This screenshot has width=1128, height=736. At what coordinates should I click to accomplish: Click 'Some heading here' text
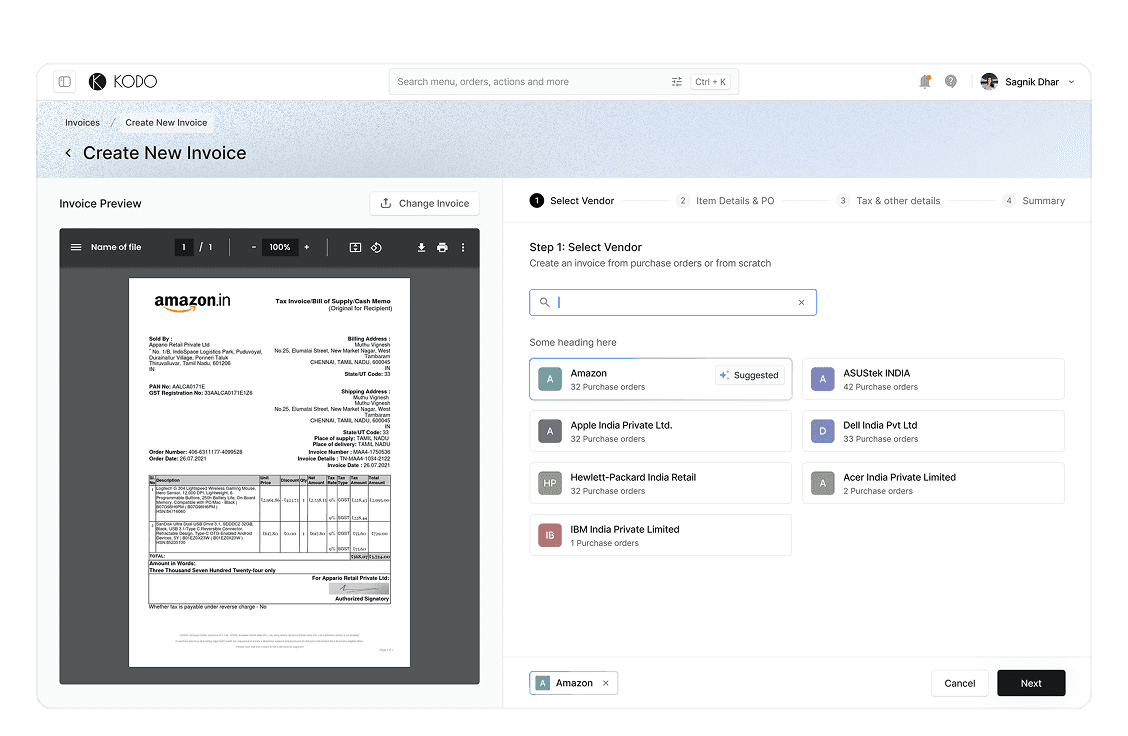coord(573,342)
